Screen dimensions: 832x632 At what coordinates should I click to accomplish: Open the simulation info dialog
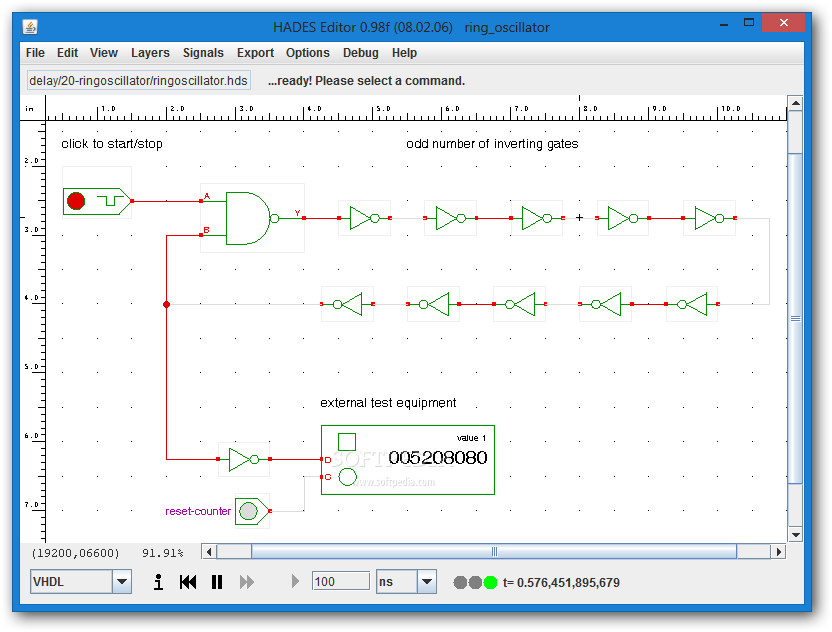click(x=158, y=582)
